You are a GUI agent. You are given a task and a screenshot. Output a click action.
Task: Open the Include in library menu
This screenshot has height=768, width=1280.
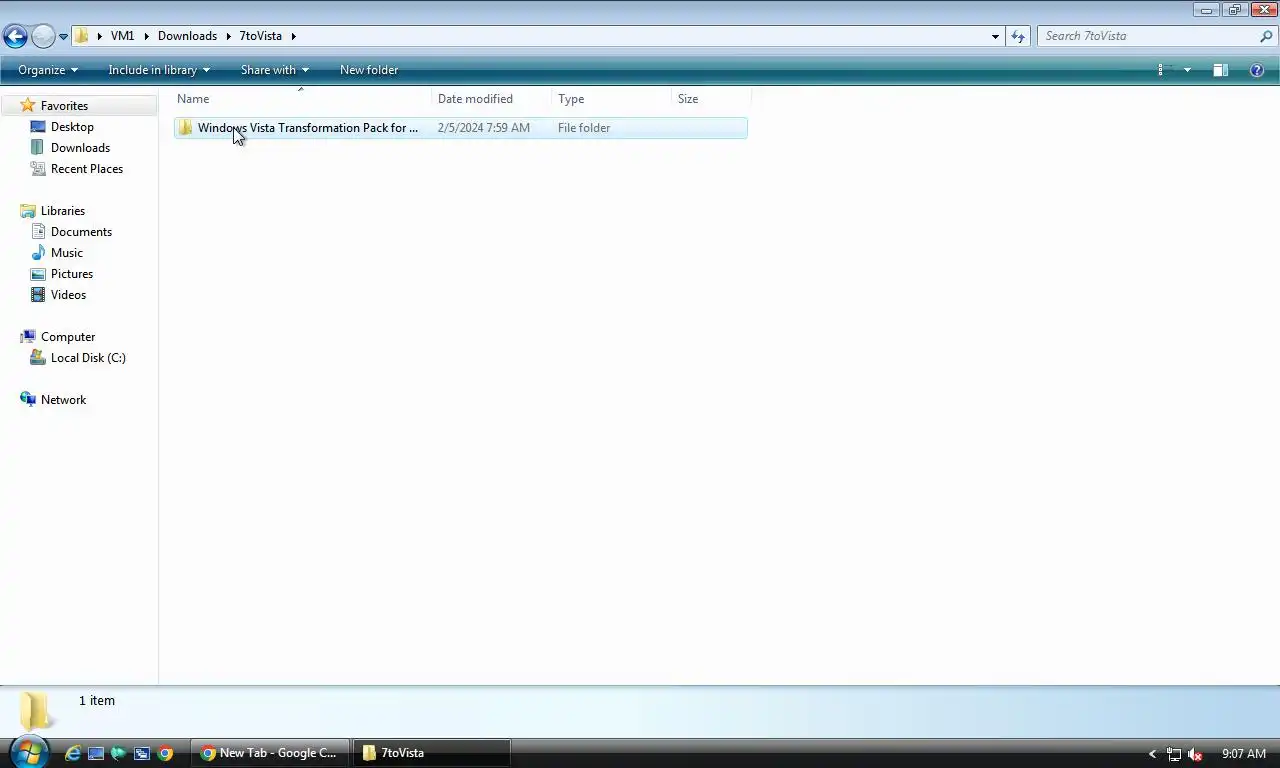click(x=159, y=70)
